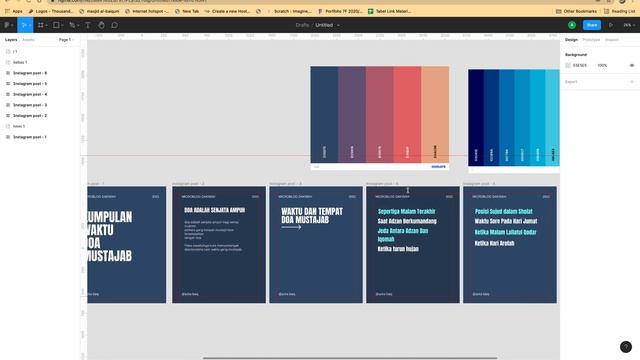Select the Instagram post - 3 layer
This screenshot has height=360, width=640.
40,105
